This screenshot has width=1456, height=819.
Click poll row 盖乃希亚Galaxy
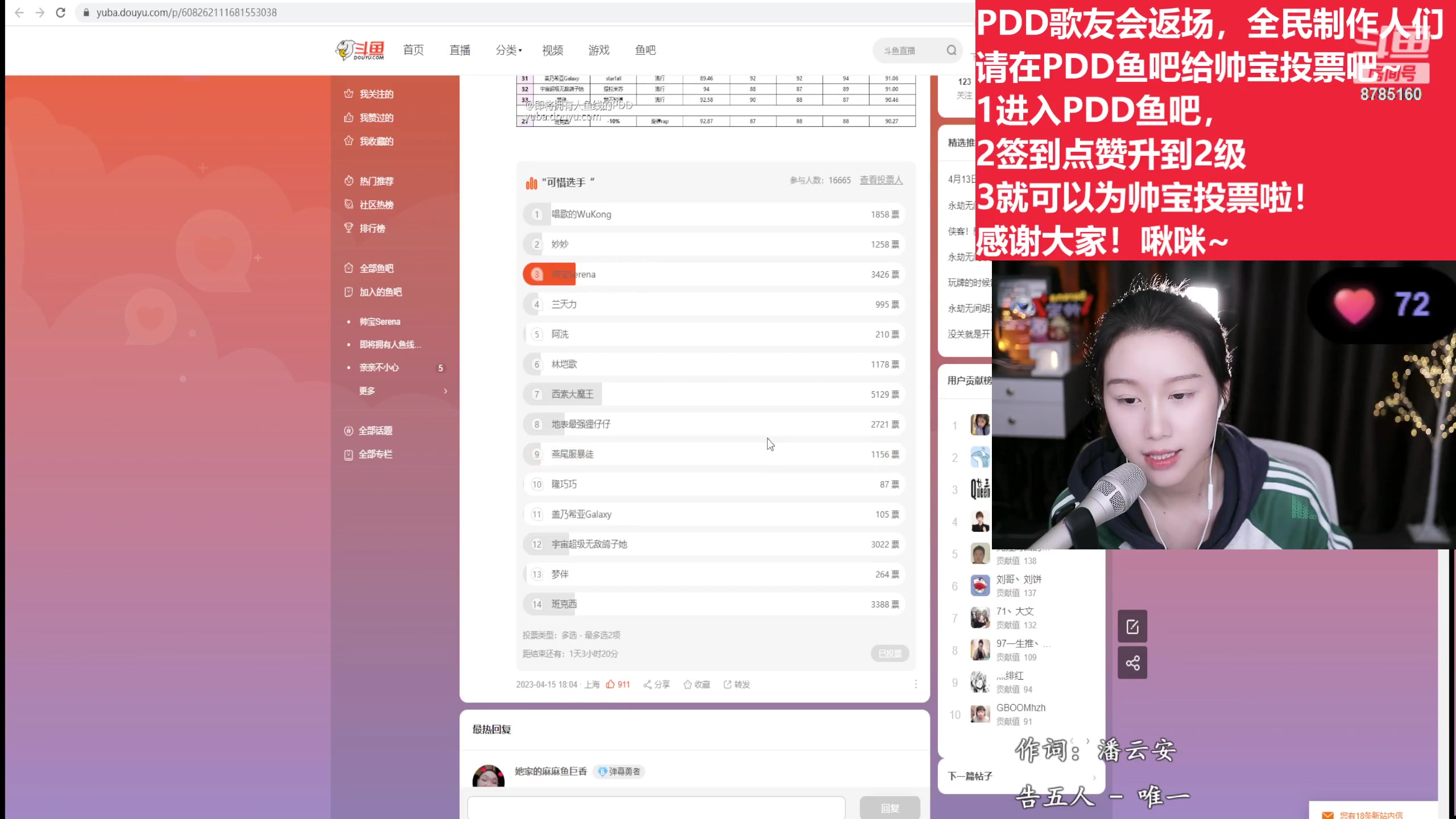point(713,514)
